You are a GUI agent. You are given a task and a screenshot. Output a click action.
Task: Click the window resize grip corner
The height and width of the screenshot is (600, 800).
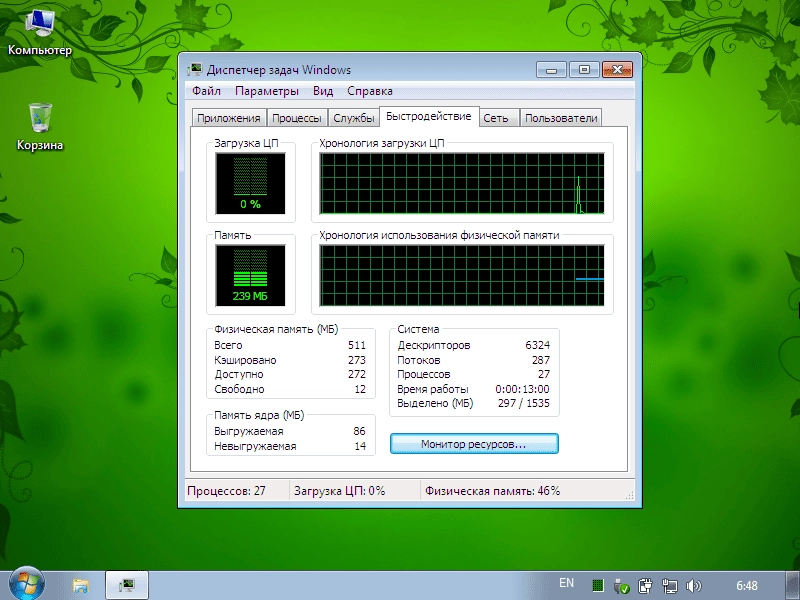[x=630, y=495]
